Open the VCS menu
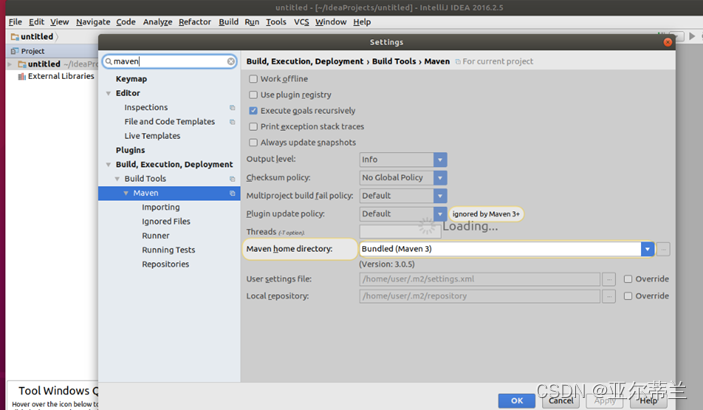 (301, 22)
